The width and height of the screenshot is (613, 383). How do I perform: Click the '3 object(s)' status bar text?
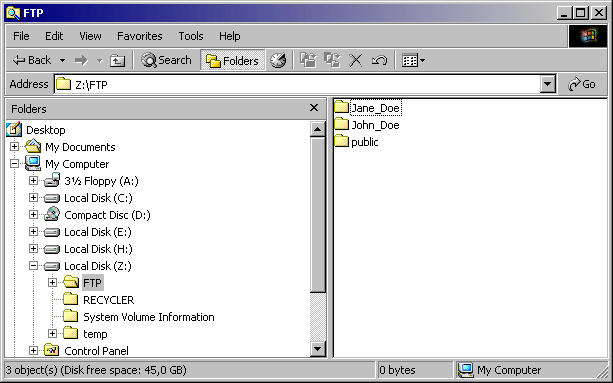[x=96, y=370]
